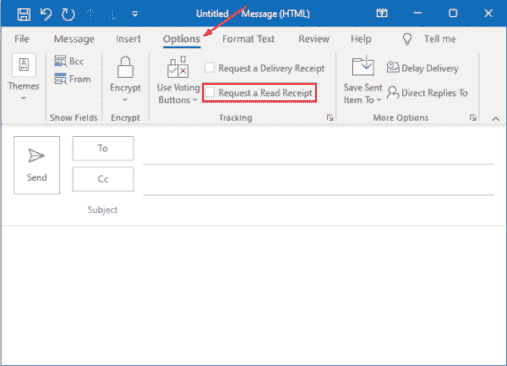Open Customize Quick Access Toolbar dropdown
Screen dimensions: 507x366
click(135, 14)
